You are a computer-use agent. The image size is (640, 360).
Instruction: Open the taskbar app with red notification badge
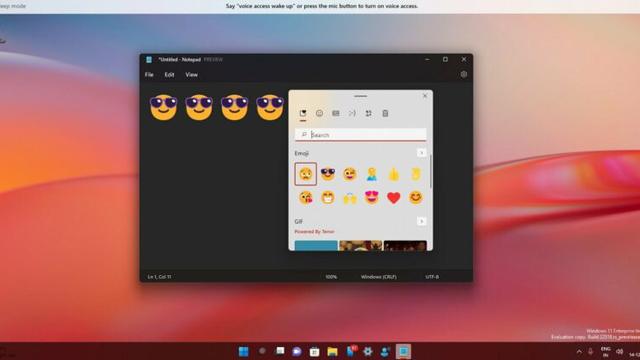[351, 351]
